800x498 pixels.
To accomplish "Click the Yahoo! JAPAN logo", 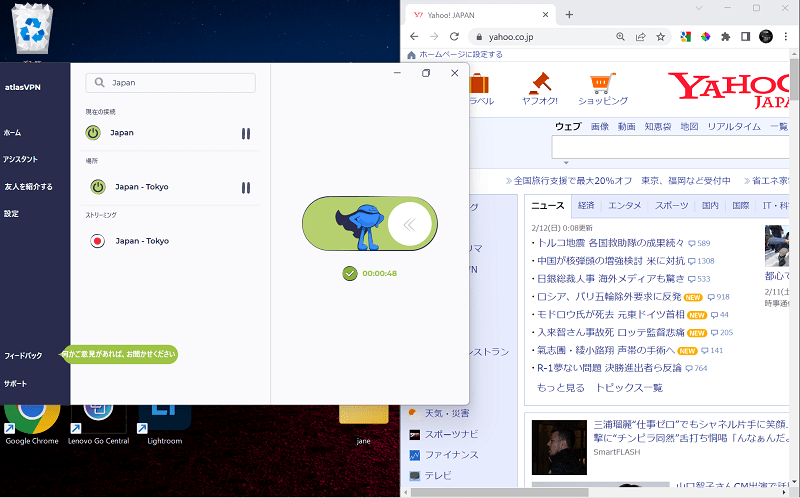I will [x=730, y=90].
